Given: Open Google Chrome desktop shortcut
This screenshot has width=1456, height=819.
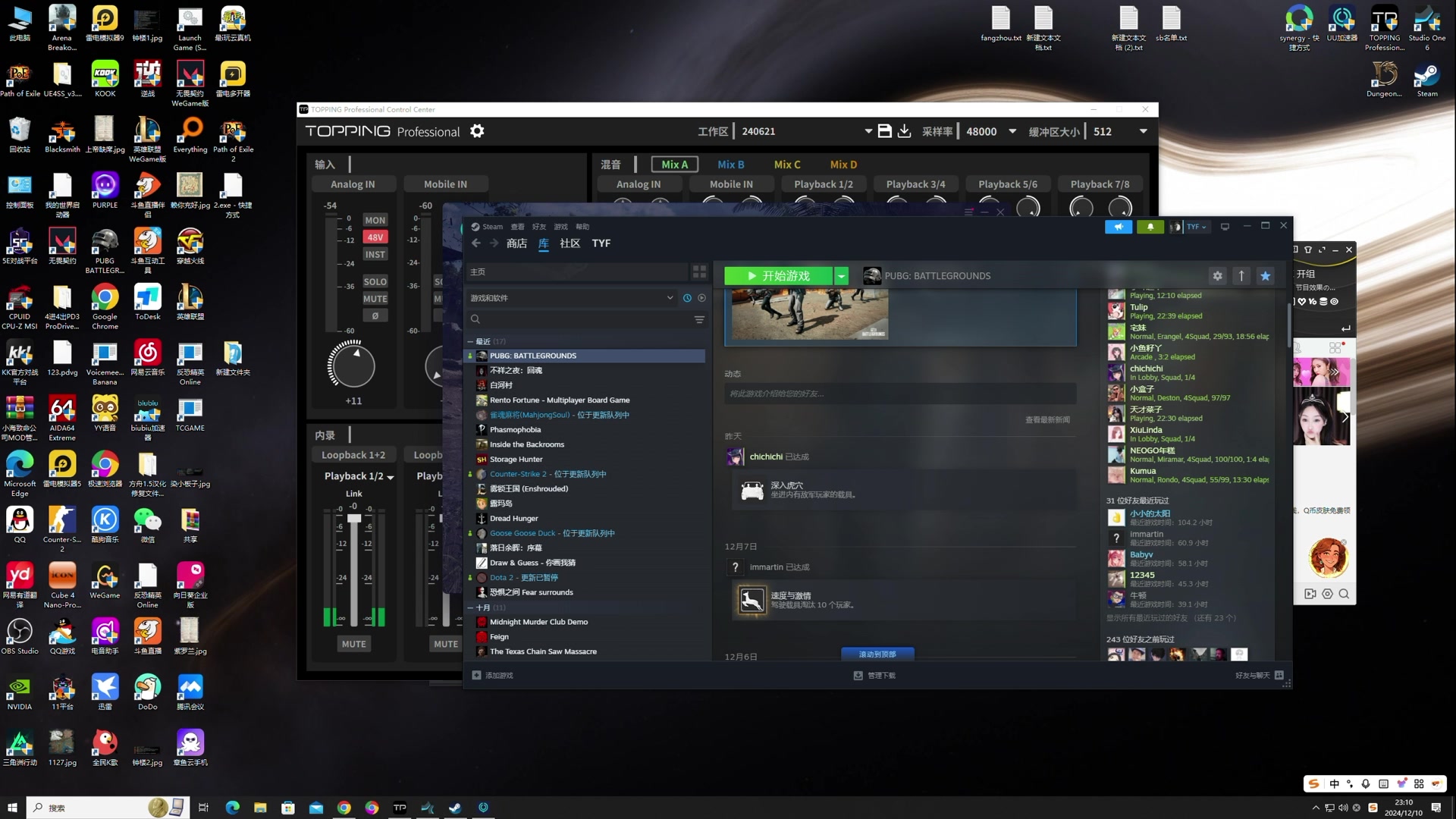Looking at the screenshot, I should tap(105, 306).
